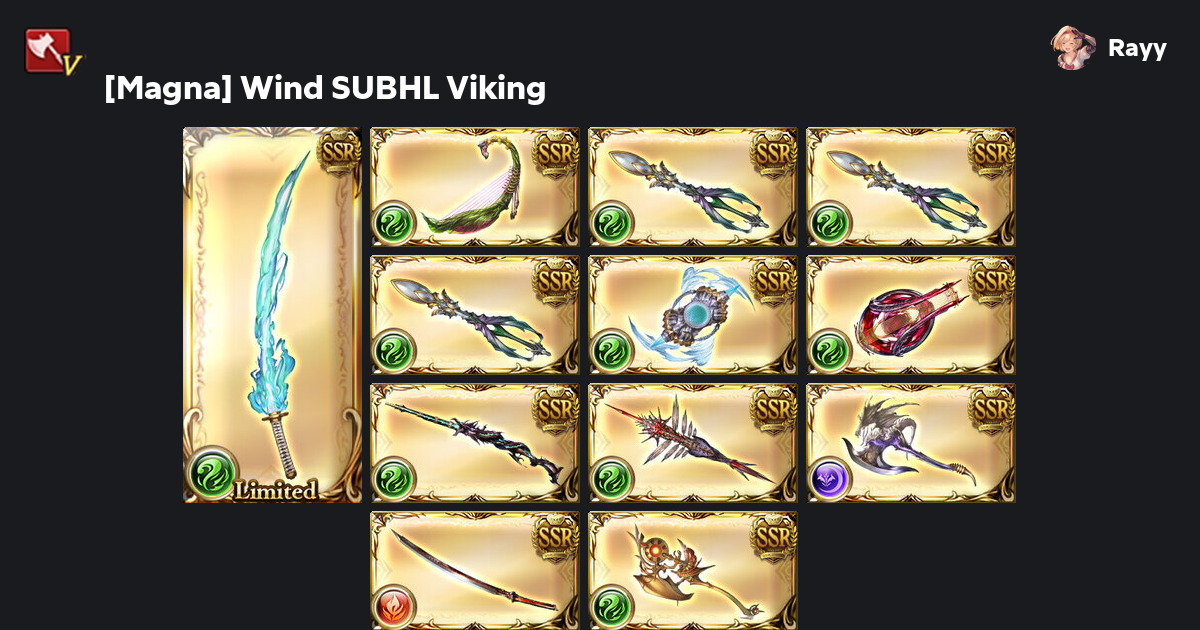
Task: Open Rayy's avatar picture
Action: pos(1073,48)
